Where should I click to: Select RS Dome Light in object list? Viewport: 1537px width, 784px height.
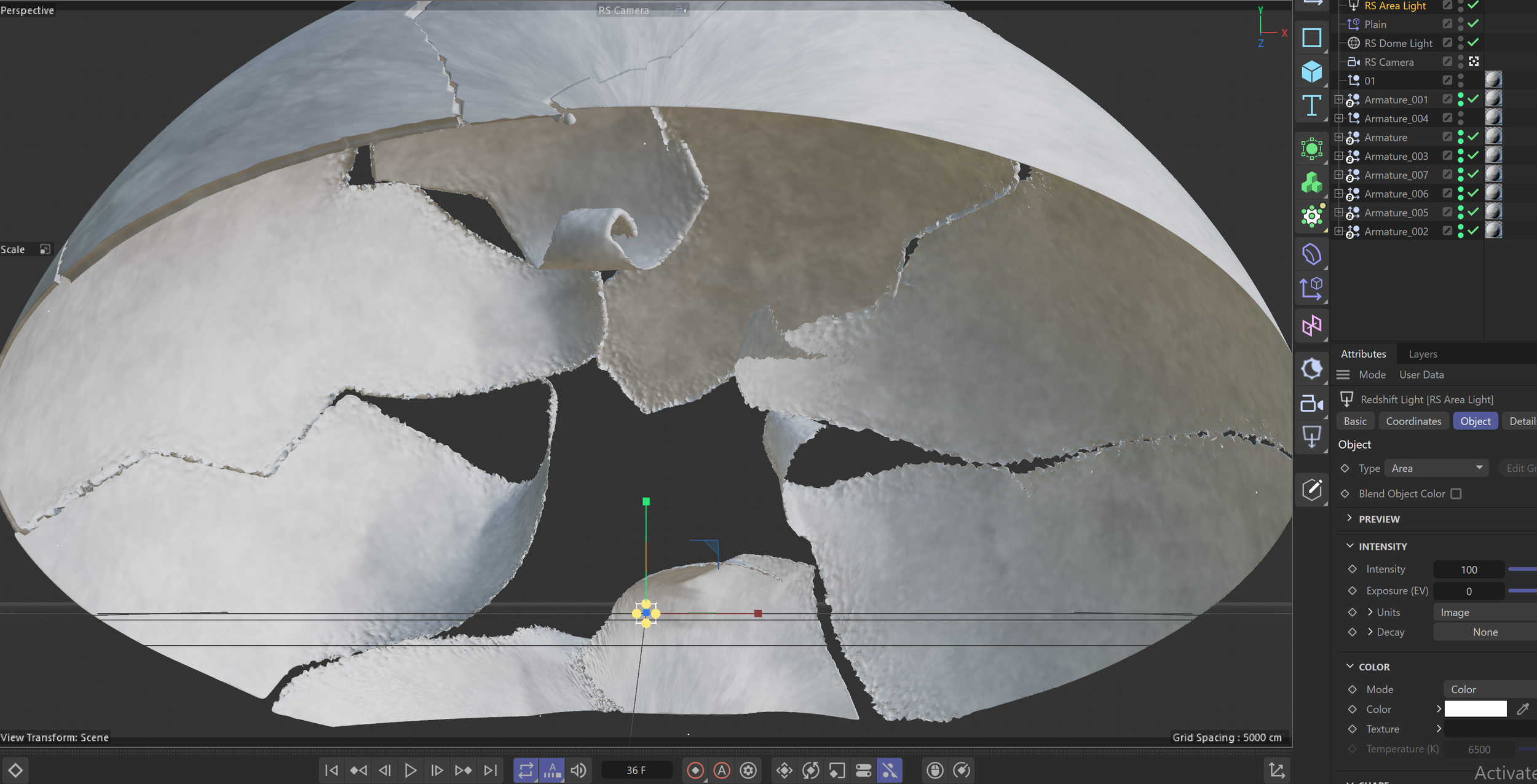1398,43
